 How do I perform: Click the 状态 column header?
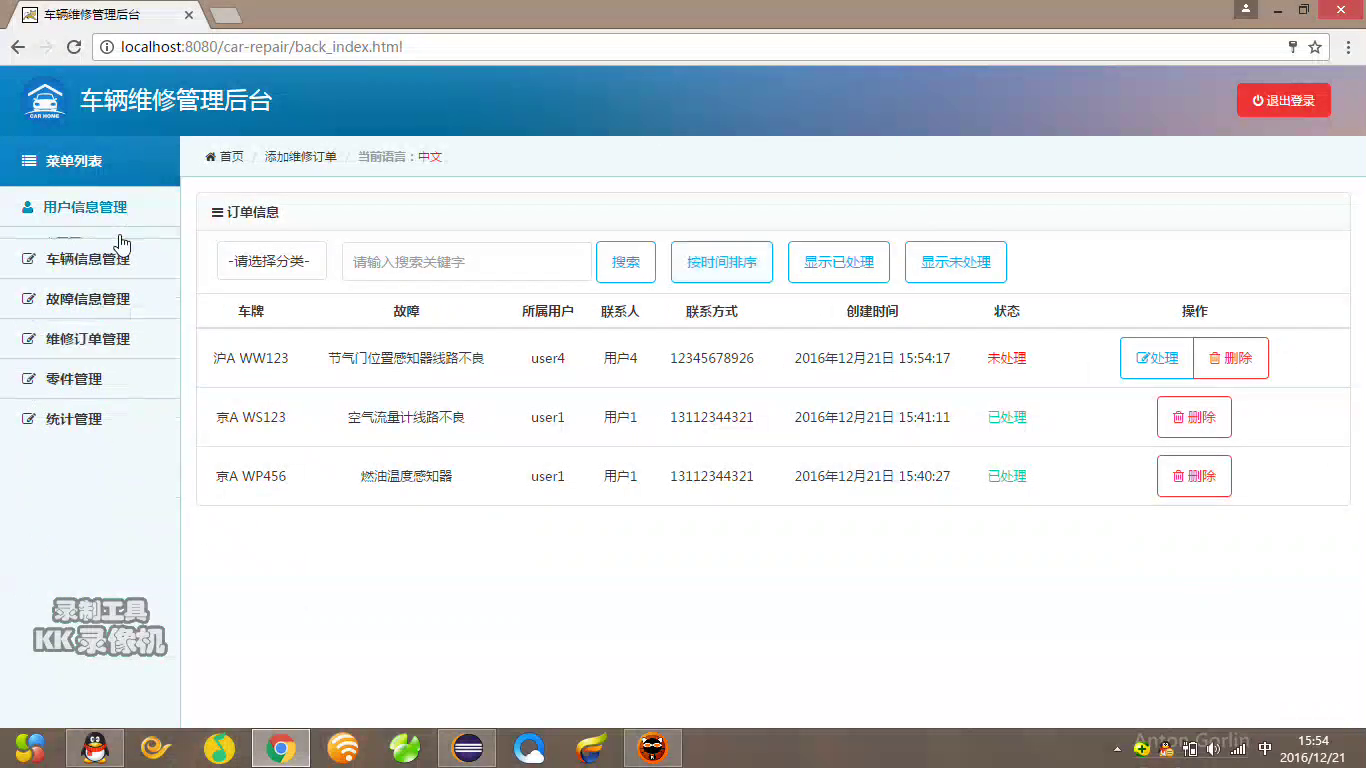tap(1007, 311)
